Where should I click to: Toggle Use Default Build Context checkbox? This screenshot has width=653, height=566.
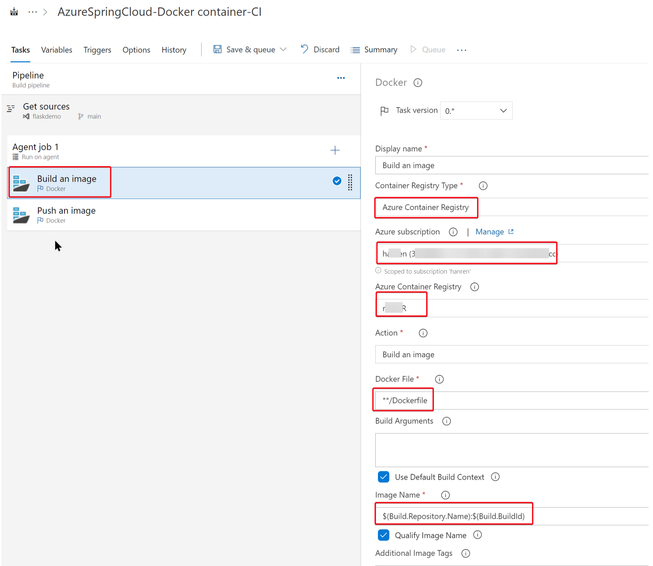click(384, 477)
